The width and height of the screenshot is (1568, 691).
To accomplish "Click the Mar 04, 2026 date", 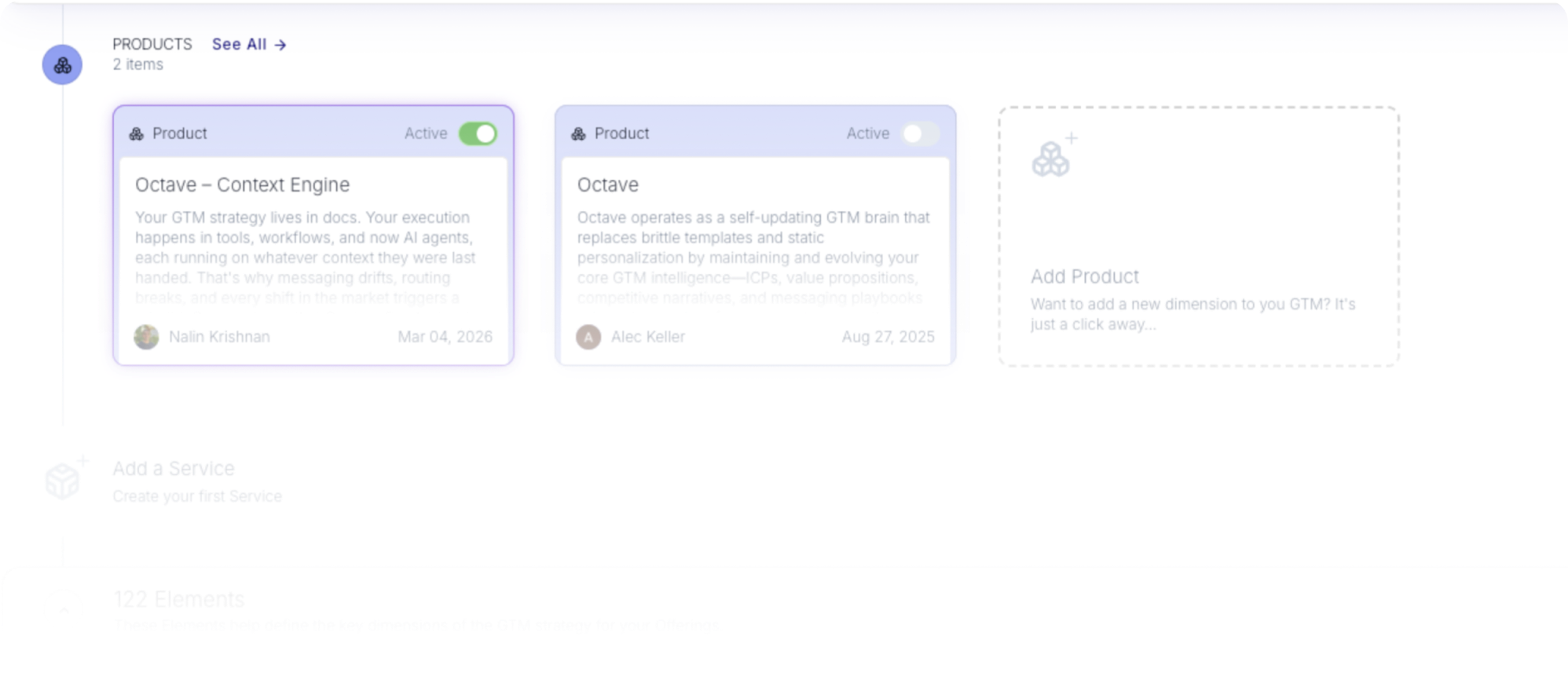I will (445, 337).
